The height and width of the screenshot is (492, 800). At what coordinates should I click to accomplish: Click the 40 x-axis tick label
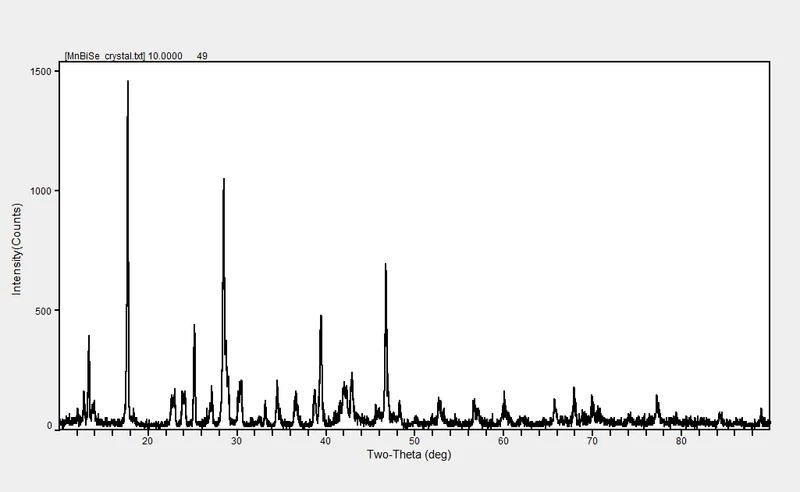click(x=326, y=441)
